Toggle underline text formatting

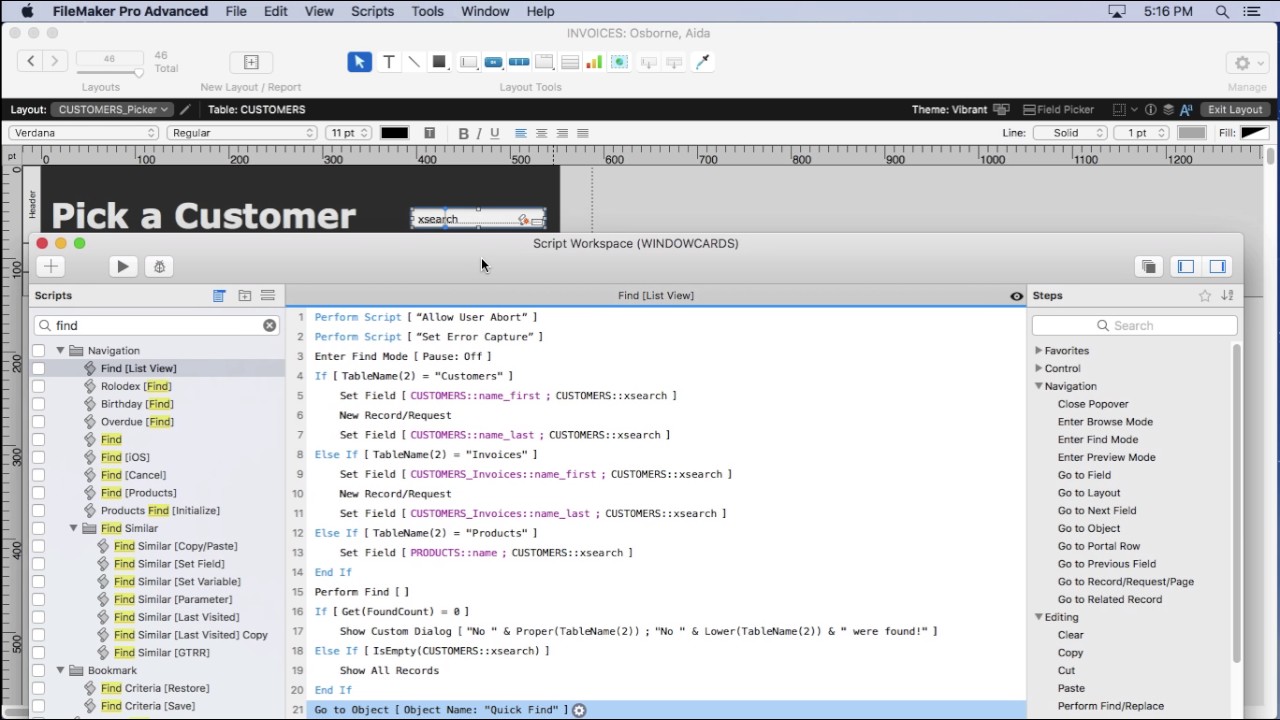(x=494, y=133)
